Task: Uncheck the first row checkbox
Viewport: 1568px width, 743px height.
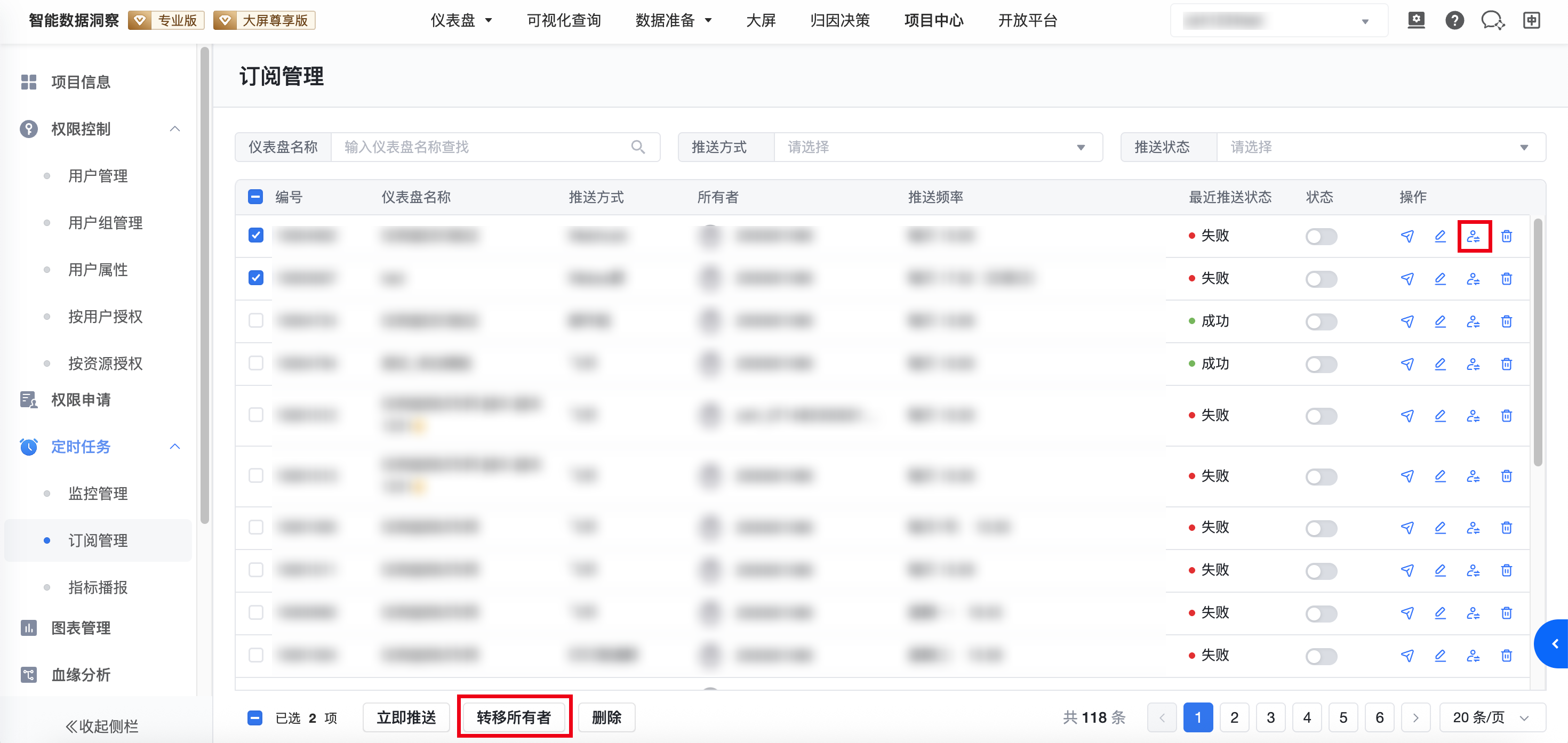Action: [255, 236]
